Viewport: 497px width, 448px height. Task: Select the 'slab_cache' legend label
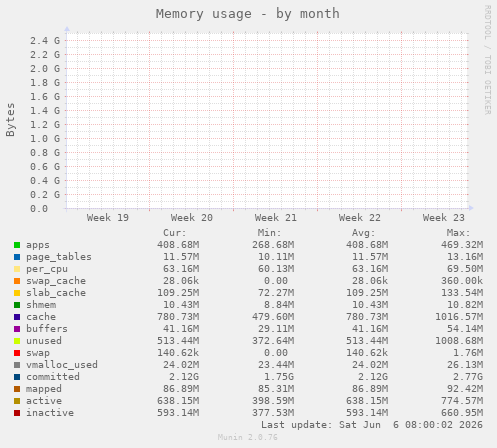pyautogui.click(x=56, y=293)
